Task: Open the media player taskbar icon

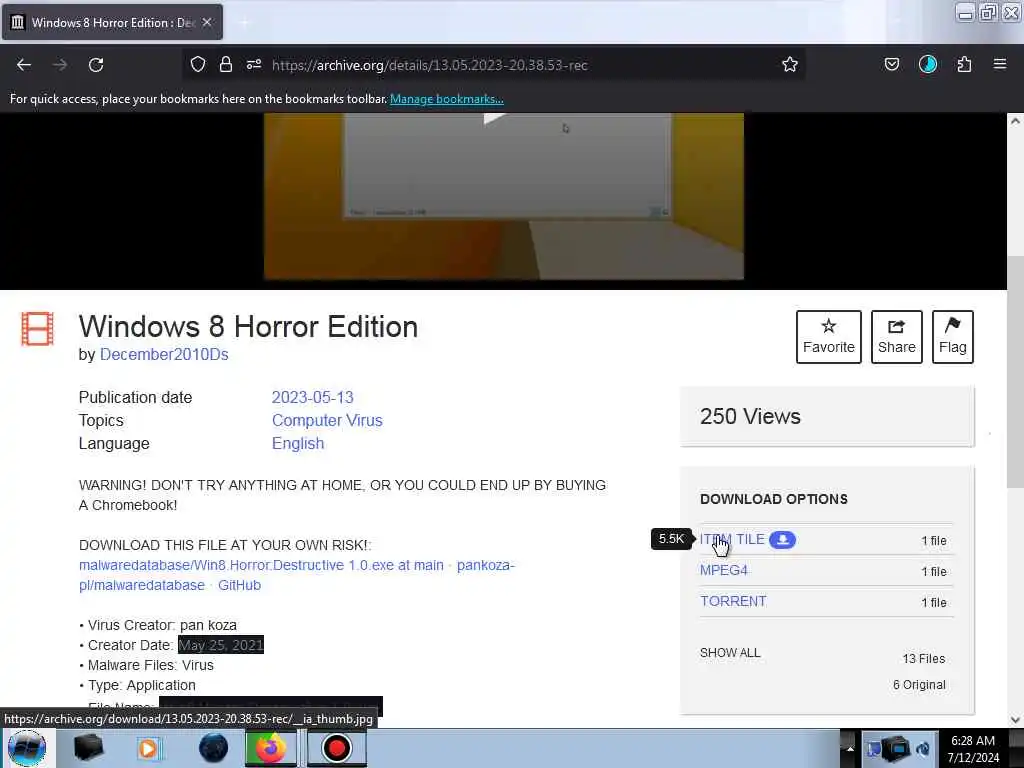Action: (x=148, y=748)
